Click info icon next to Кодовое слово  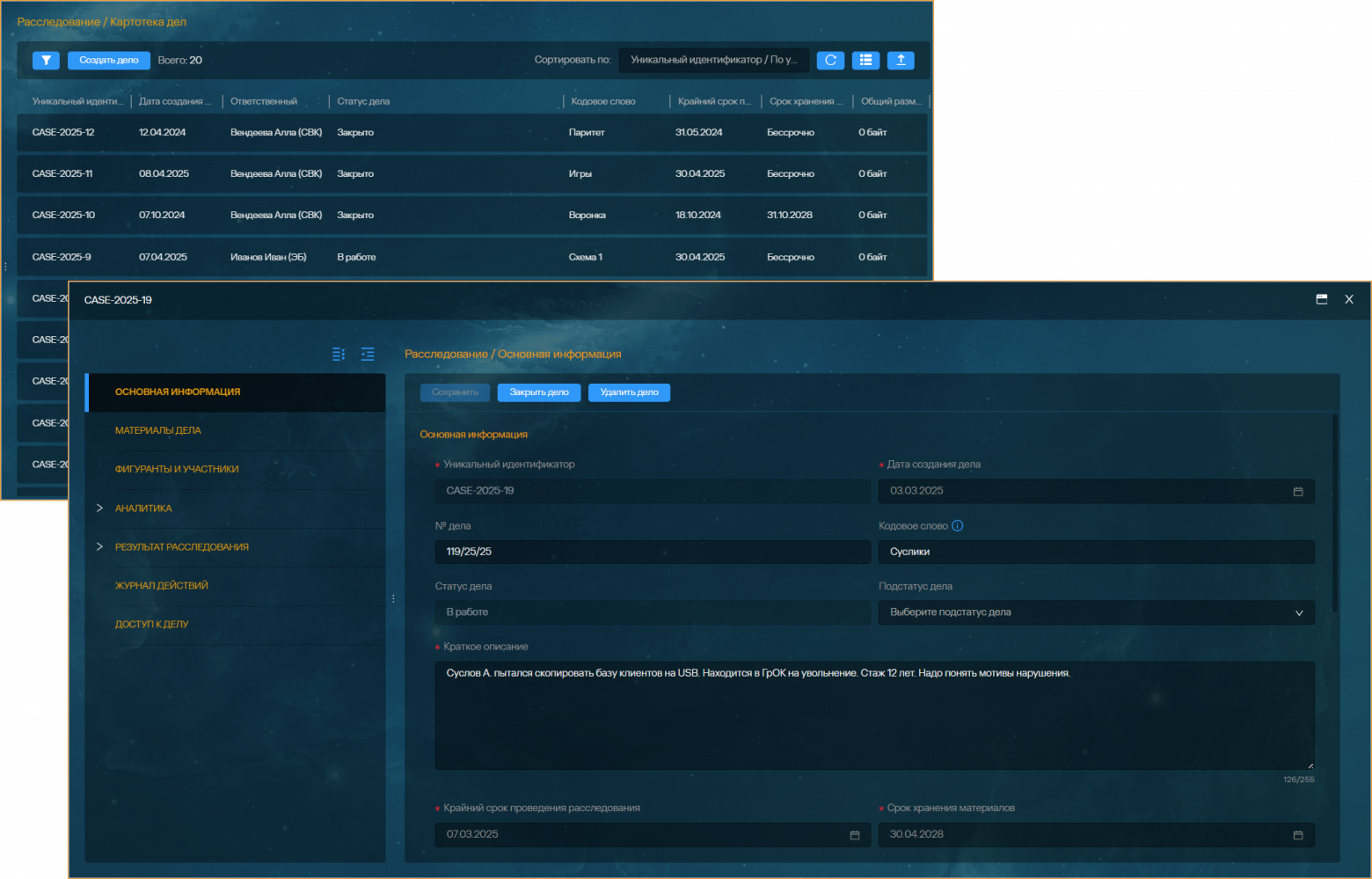coord(958,526)
